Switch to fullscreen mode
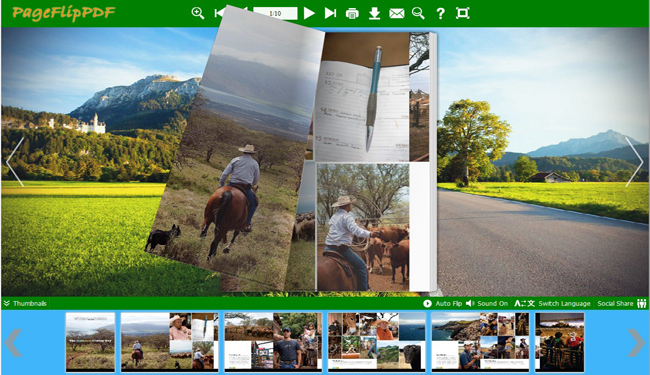The width and height of the screenshot is (650, 375). click(463, 13)
